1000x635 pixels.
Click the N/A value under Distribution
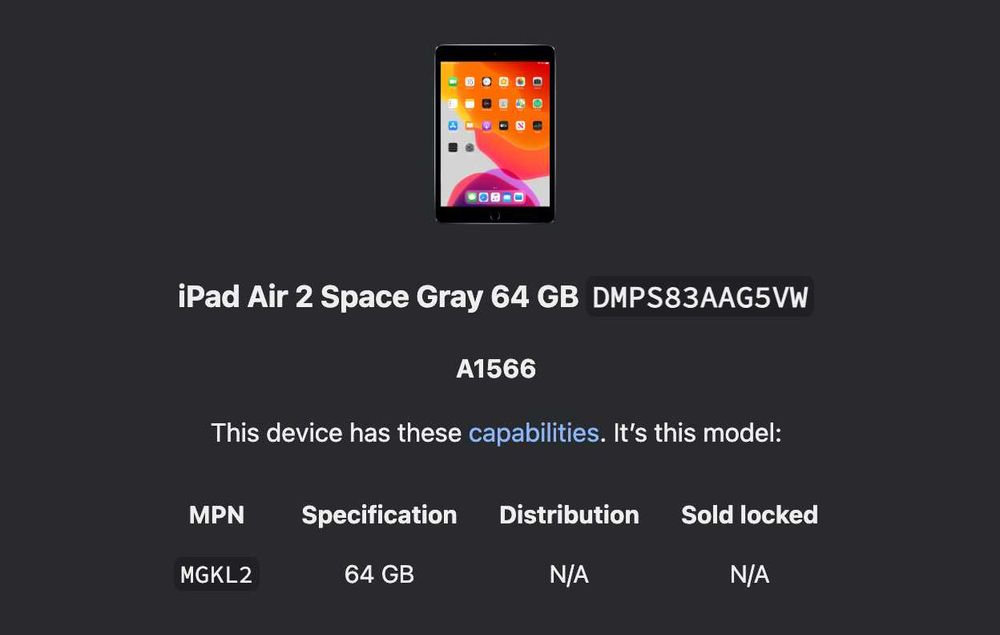click(x=569, y=575)
